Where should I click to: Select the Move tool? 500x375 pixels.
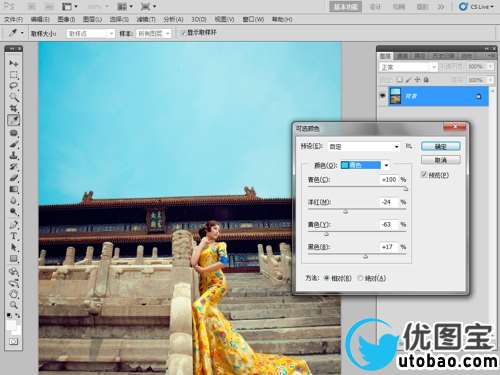tap(14, 63)
